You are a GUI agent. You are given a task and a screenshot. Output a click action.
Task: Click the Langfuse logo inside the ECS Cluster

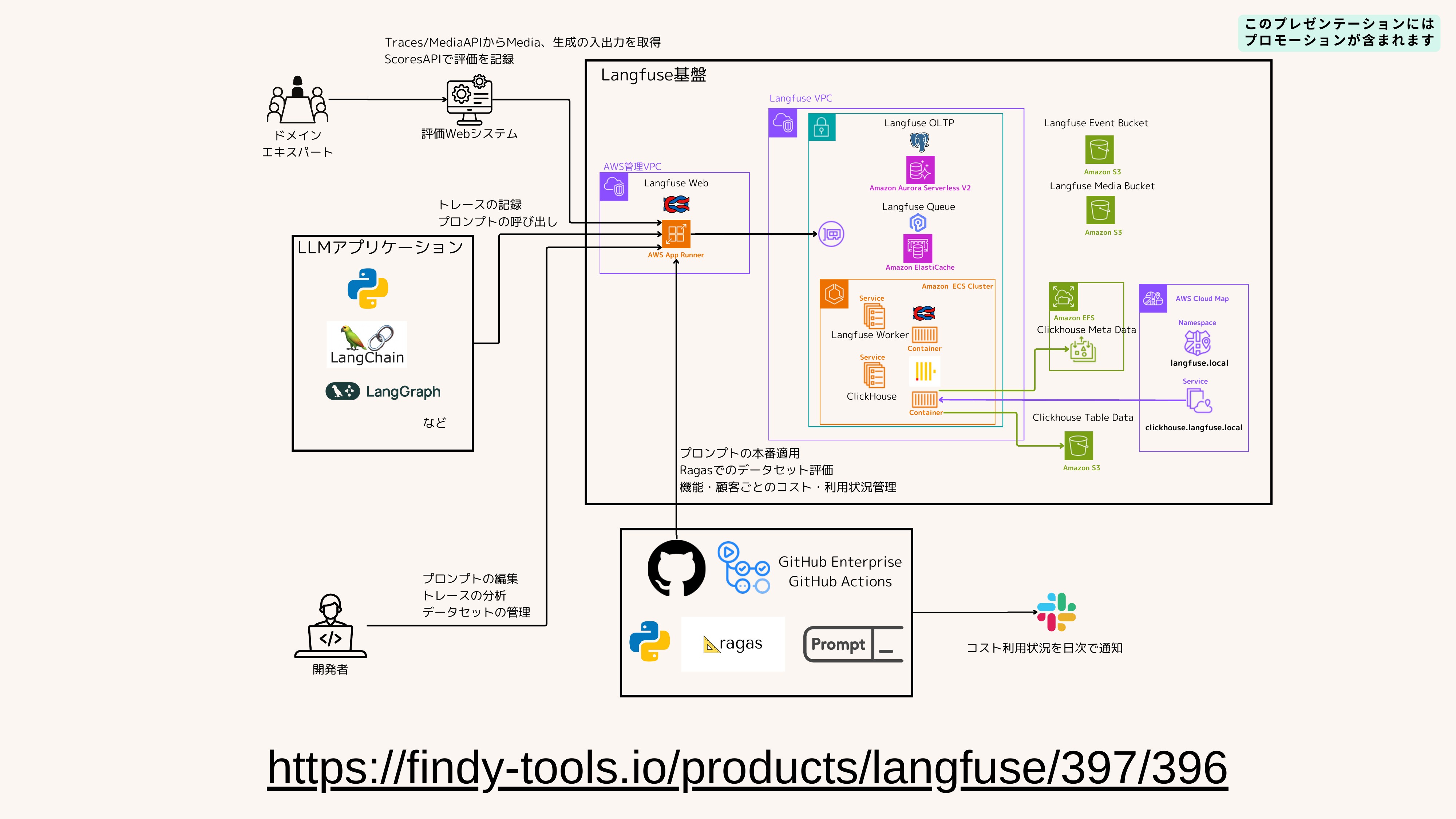coord(923,313)
